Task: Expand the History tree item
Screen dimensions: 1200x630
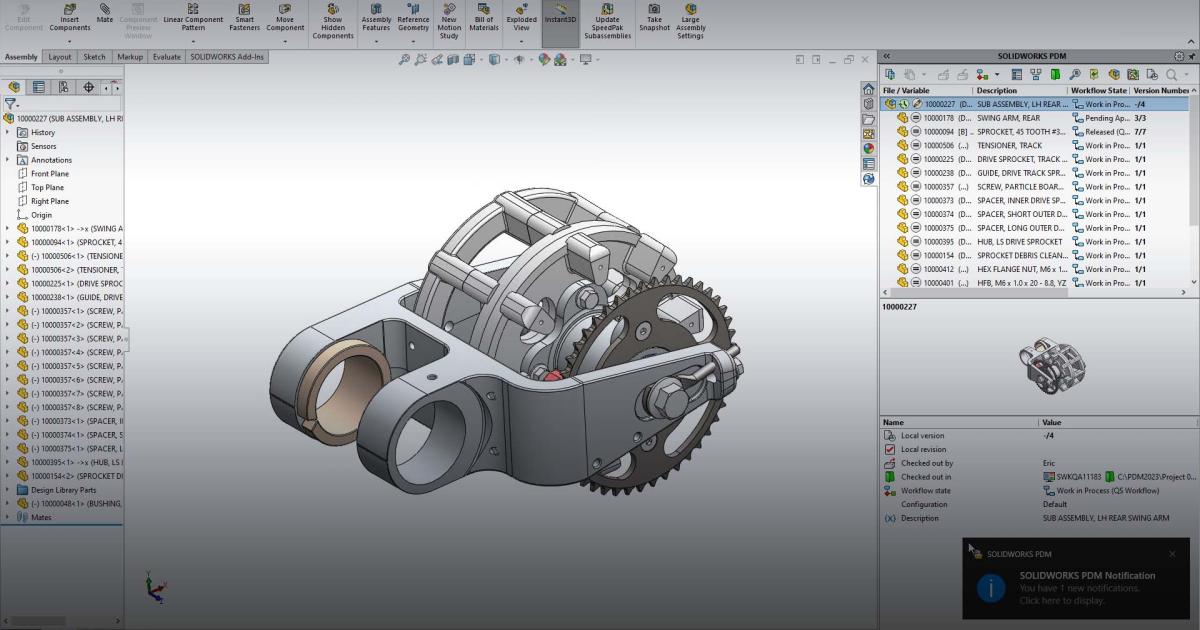Action: pos(8,131)
